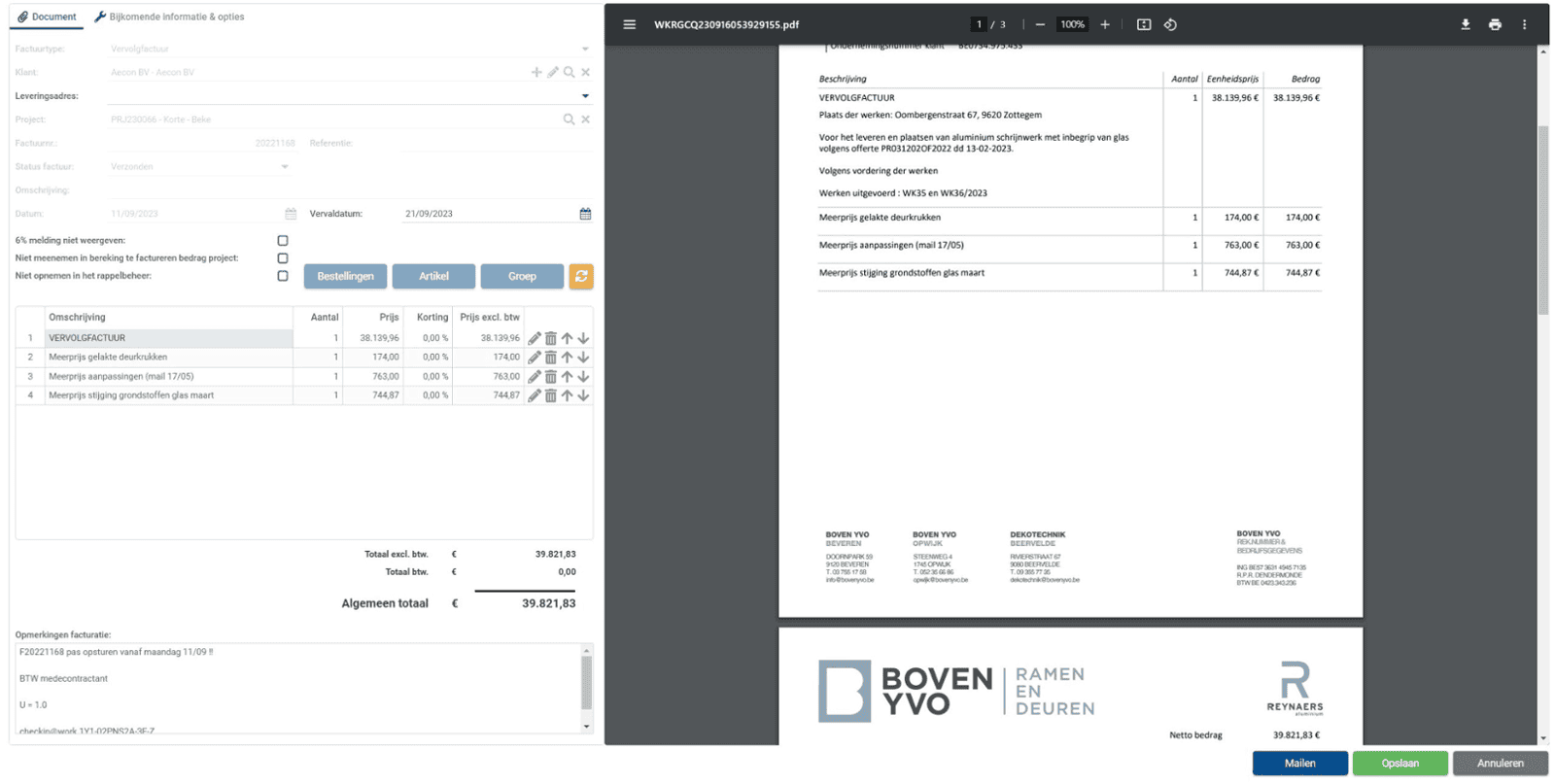1555x784 pixels.
Task: Open the Status factuur dropdown
Action: pyautogui.click(x=285, y=167)
